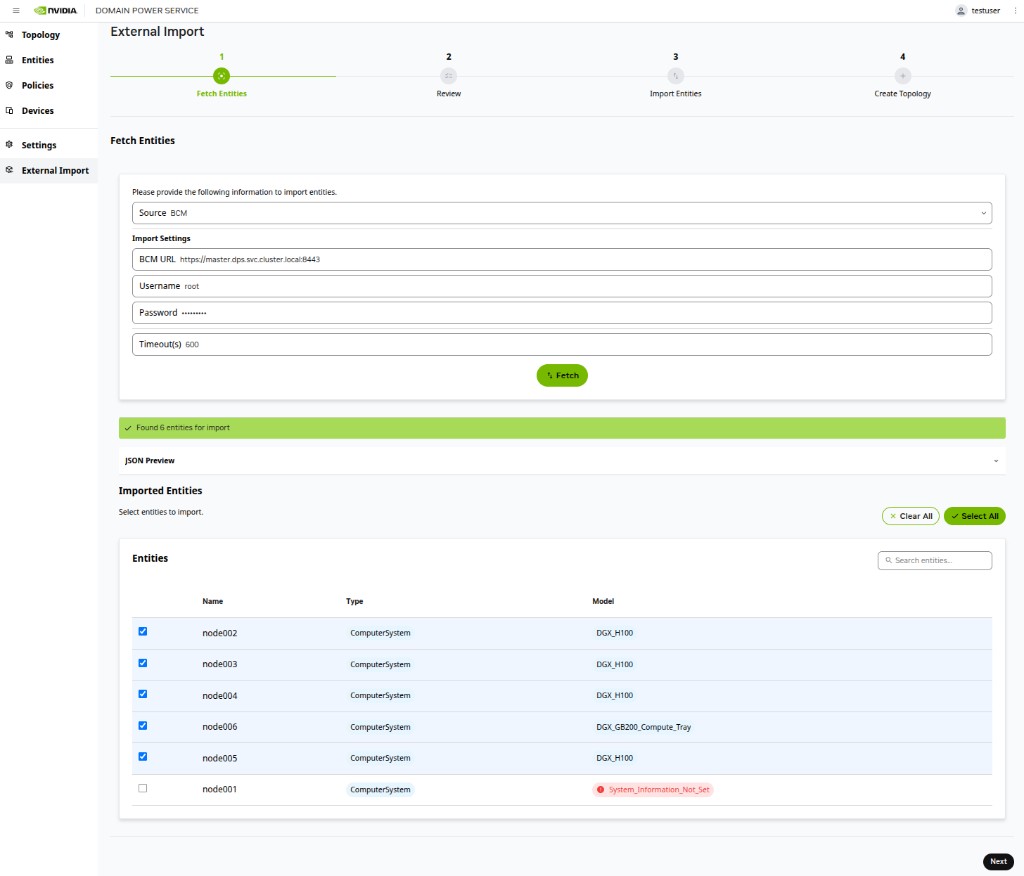Image resolution: width=1024 pixels, height=876 pixels.
Task: Click the Policies shield icon
Action: (9, 85)
